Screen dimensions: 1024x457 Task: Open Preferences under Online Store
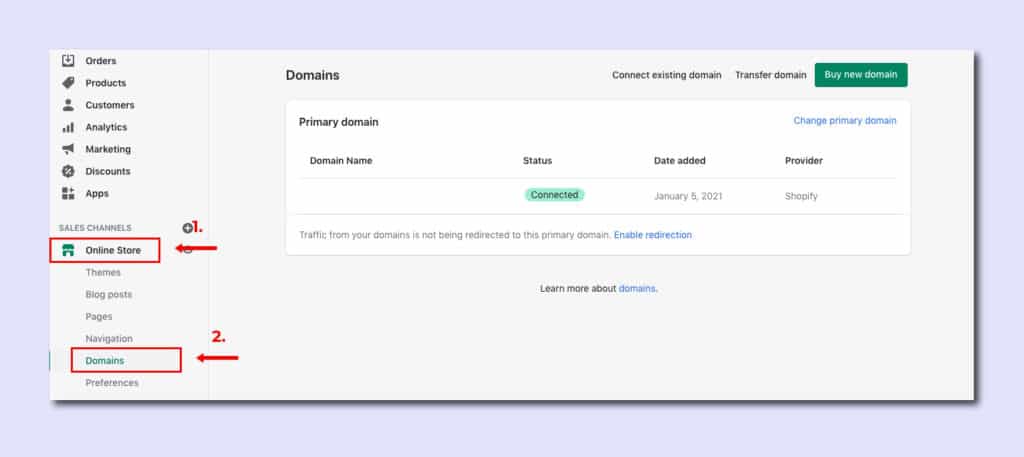pos(112,383)
